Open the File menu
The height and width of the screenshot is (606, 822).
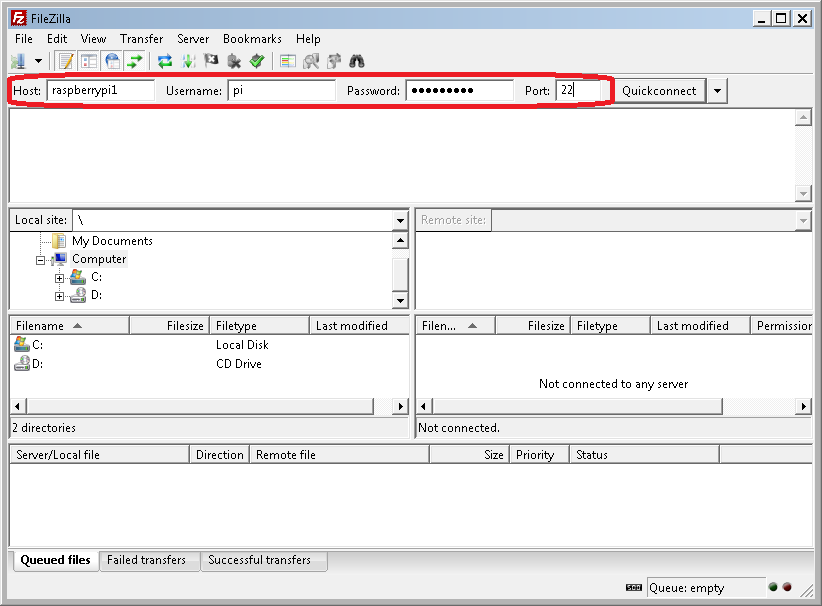click(x=24, y=39)
